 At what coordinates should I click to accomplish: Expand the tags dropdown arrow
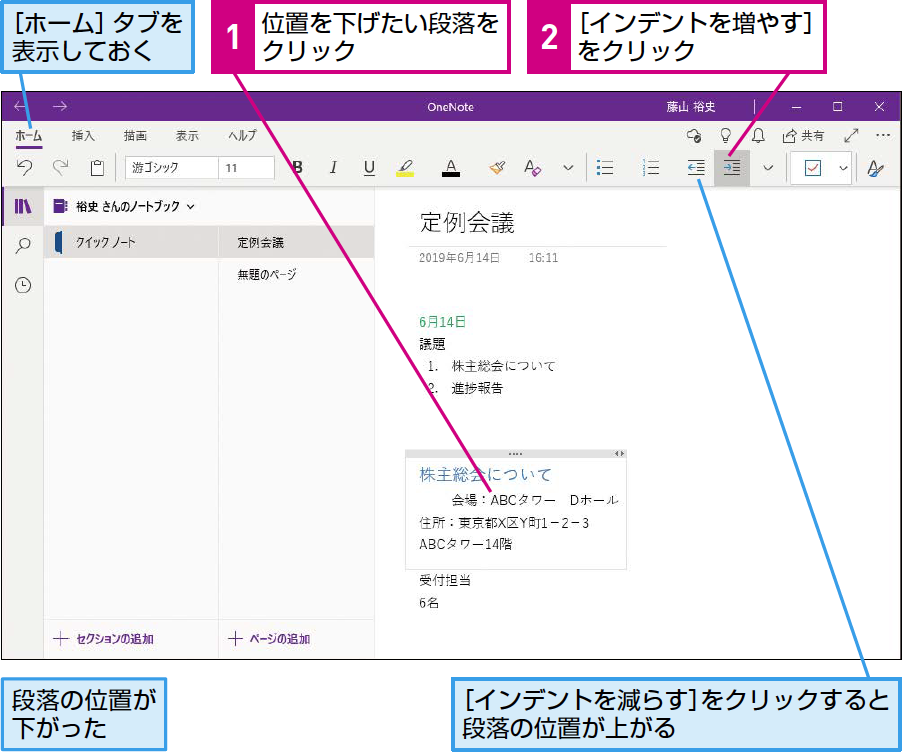coord(843,168)
